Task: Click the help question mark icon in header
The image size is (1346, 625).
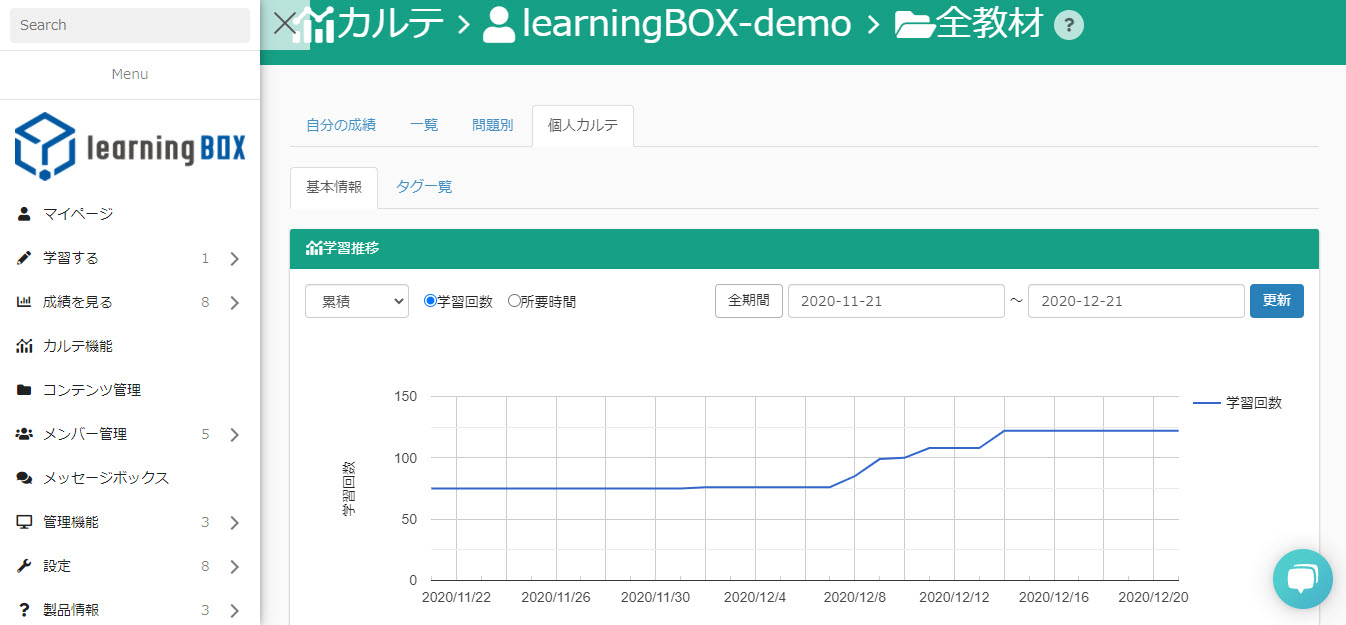Action: click(1069, 24)
